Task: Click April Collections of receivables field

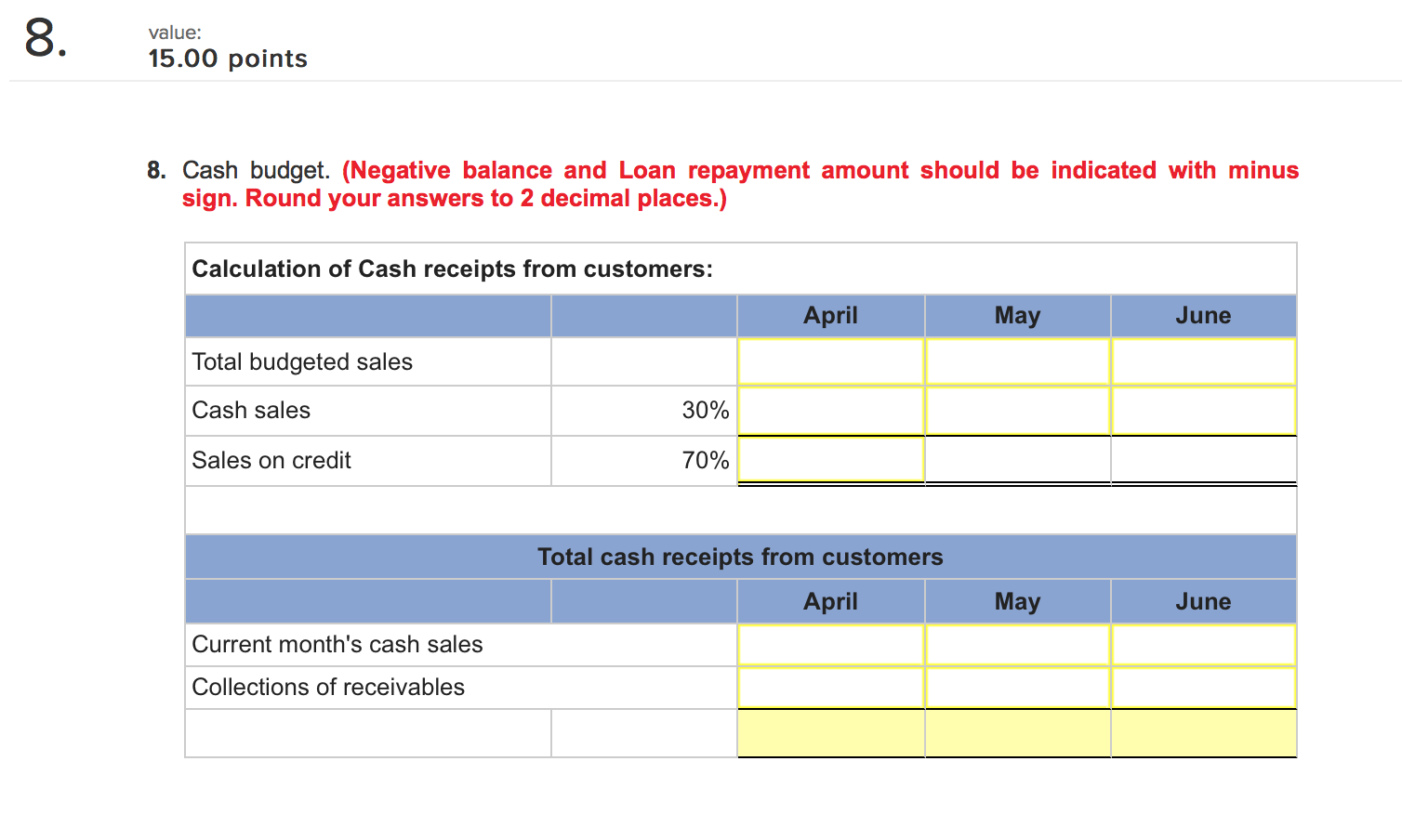Action: point(830,688)
